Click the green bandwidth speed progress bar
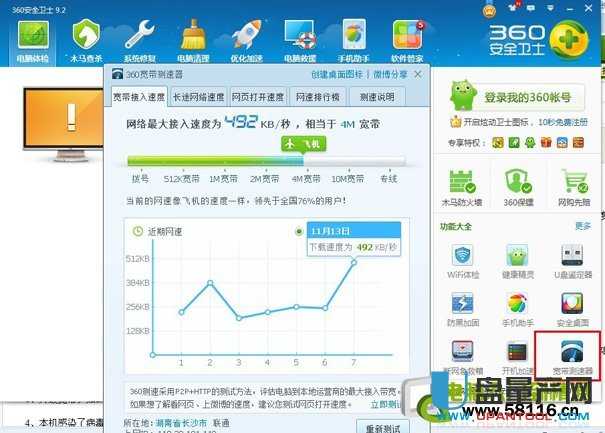605x433 pixels. coord(266,161)
